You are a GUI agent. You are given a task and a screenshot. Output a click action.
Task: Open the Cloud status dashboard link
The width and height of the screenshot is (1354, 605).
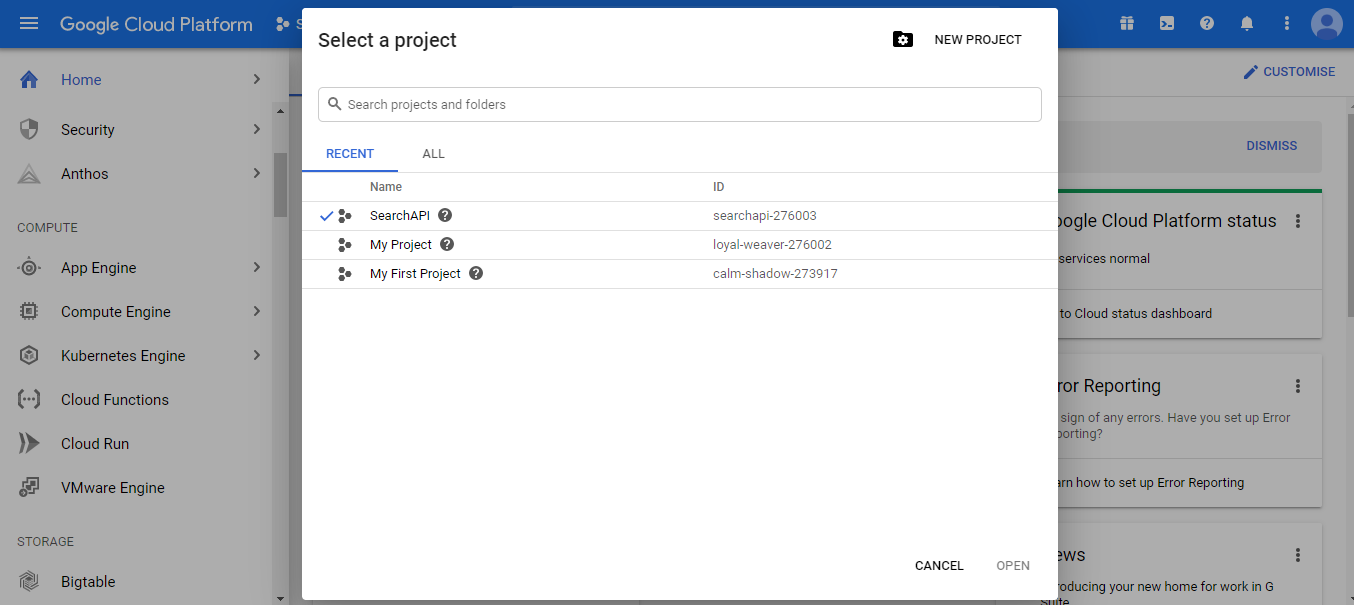pos(1136,314)
